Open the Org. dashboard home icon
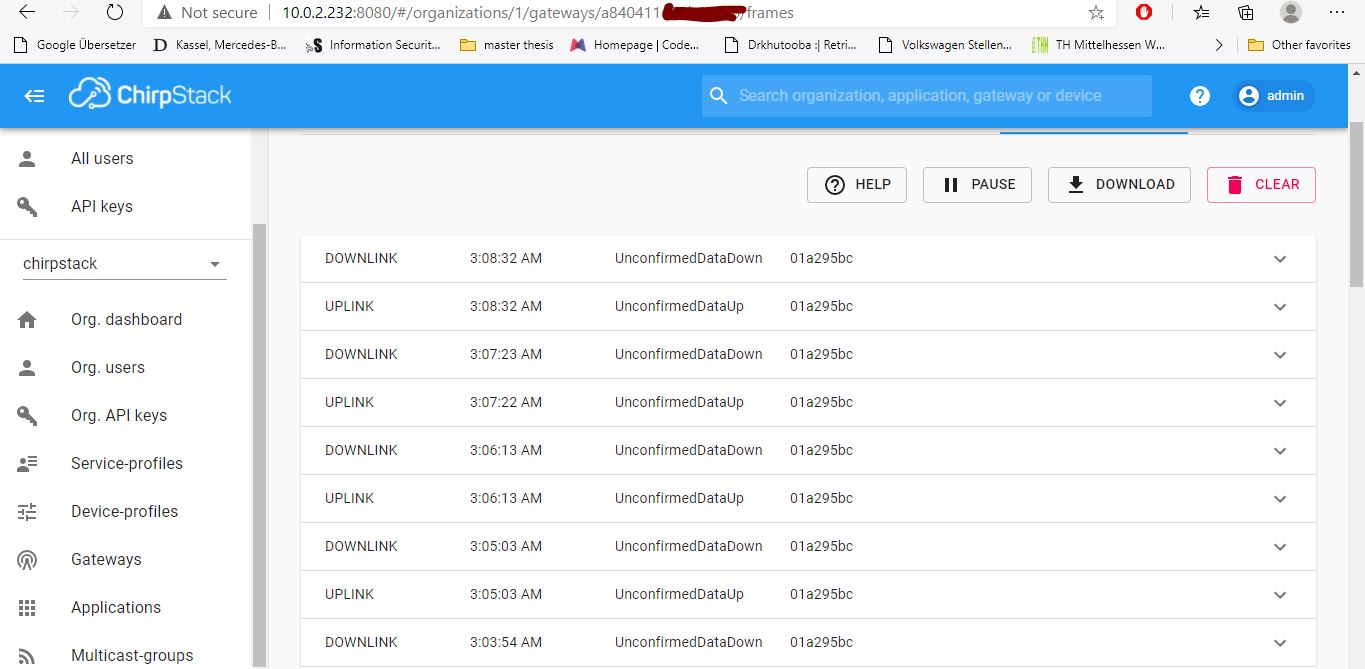 coord(27,319)
